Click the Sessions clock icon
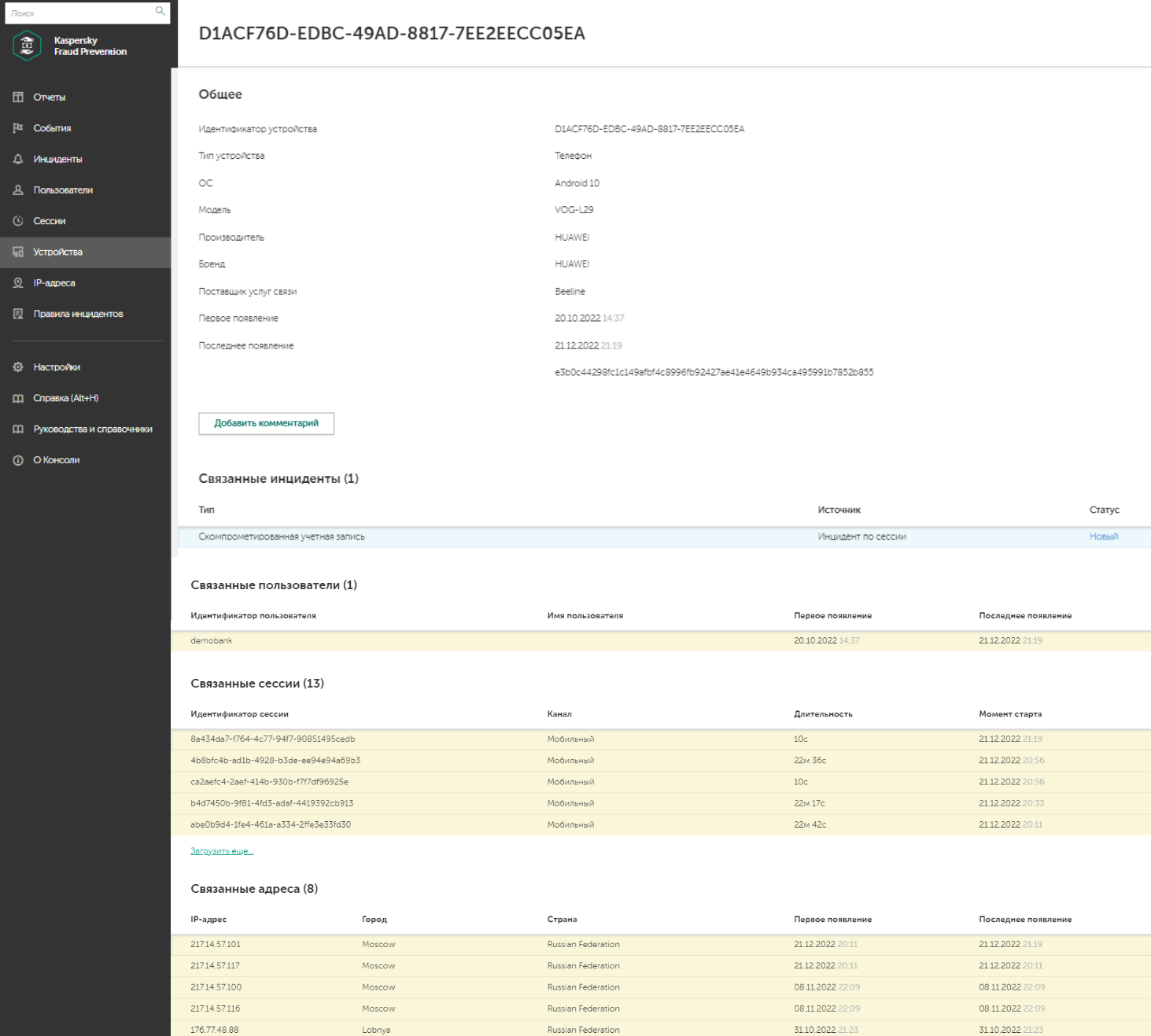 pyautogui.click(x=18, y=221)
